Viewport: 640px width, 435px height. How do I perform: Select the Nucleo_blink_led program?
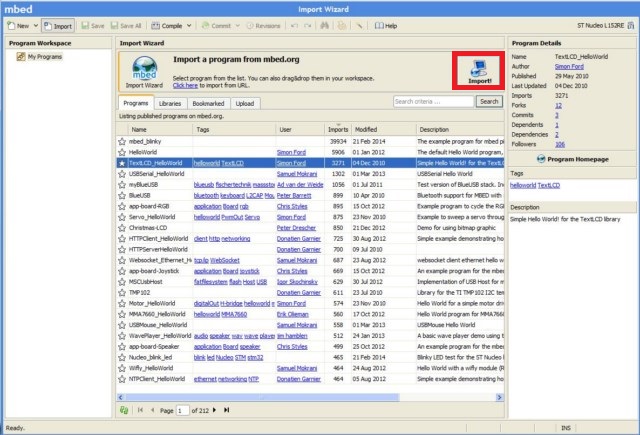[310, 357]
